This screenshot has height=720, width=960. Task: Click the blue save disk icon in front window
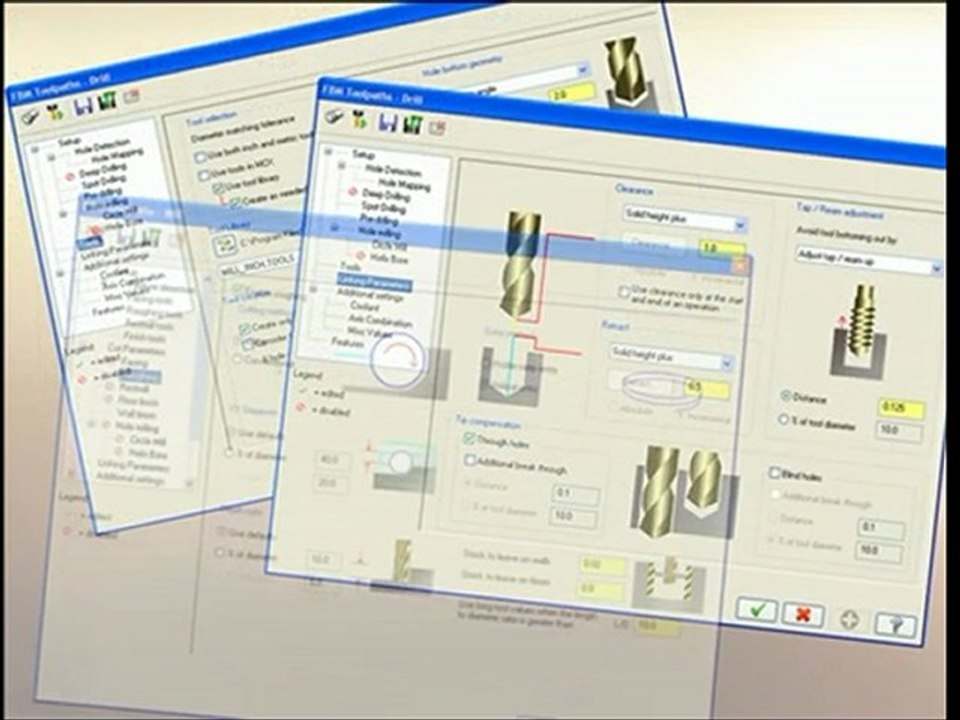[x=386, y=122]
